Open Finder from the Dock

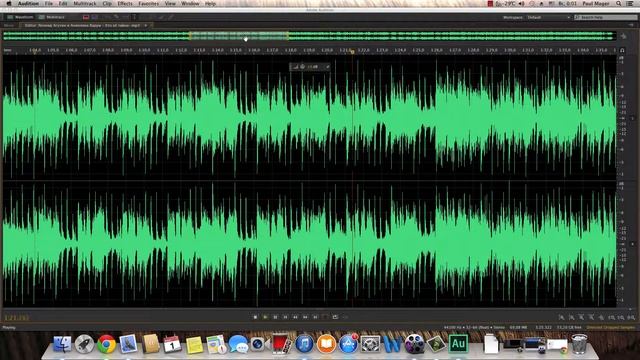tap(62, 344)
